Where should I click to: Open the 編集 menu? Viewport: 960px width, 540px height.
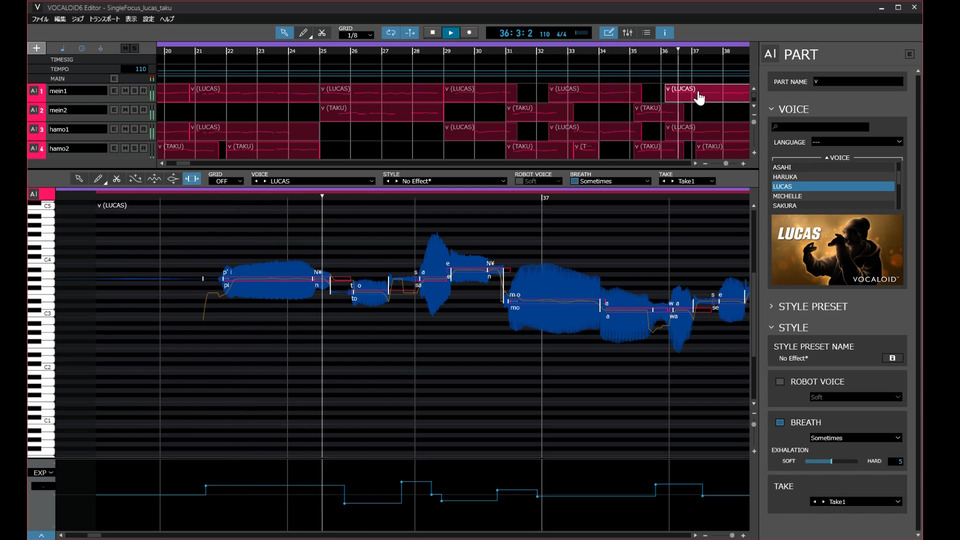coord(59,19)
